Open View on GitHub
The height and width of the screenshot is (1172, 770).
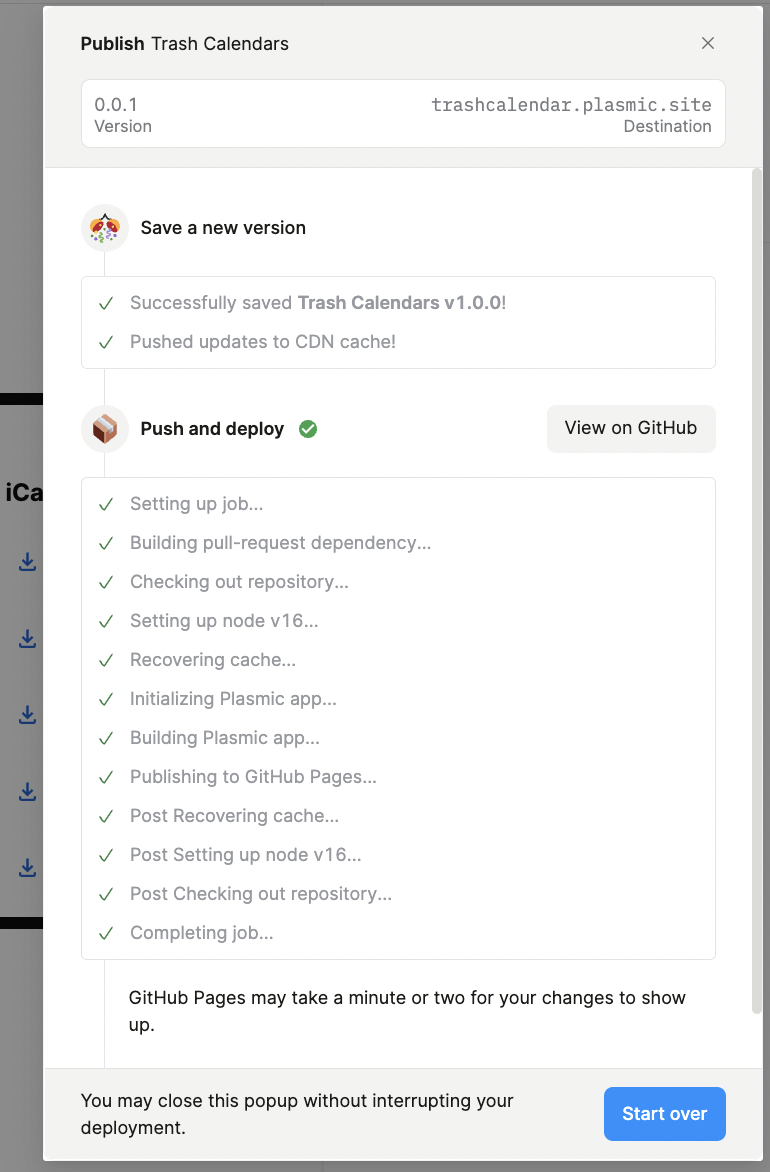tap(631, 428)
